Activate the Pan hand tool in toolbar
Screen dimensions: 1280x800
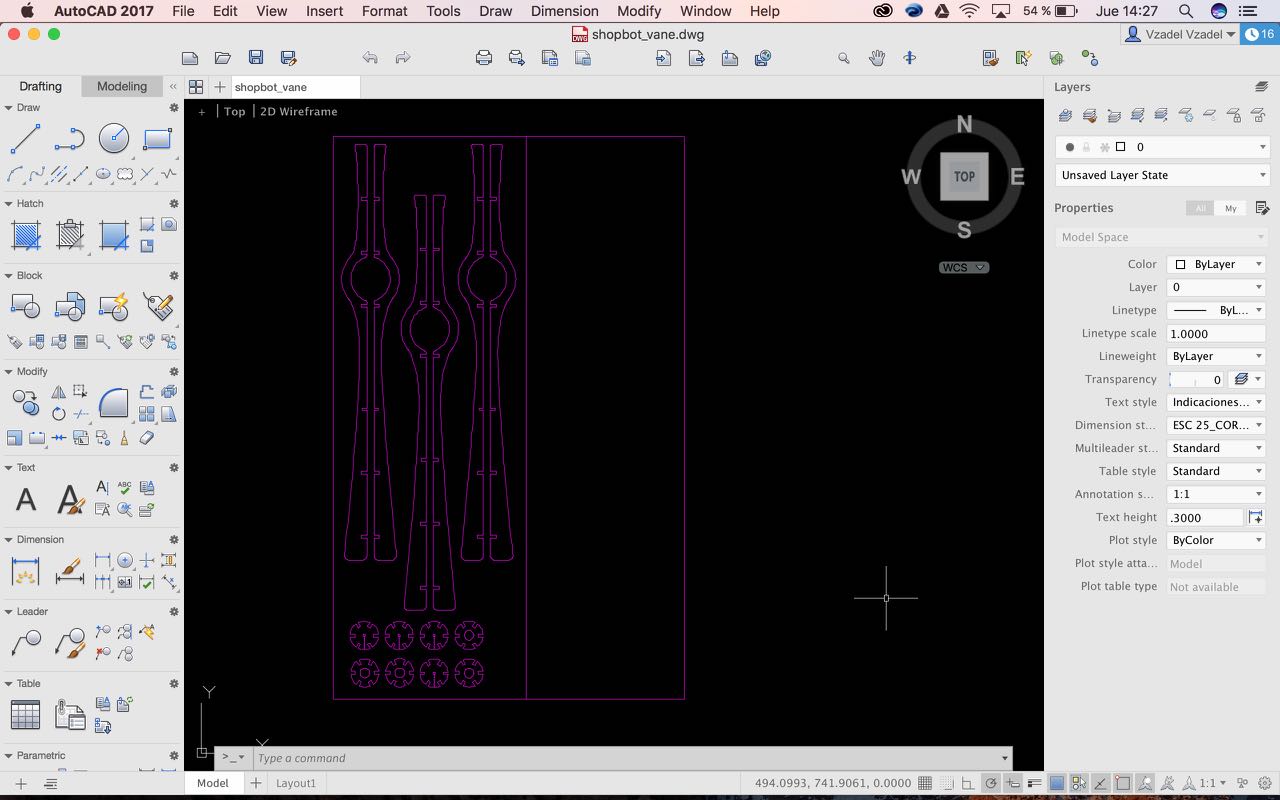click(x=877, y=58)
